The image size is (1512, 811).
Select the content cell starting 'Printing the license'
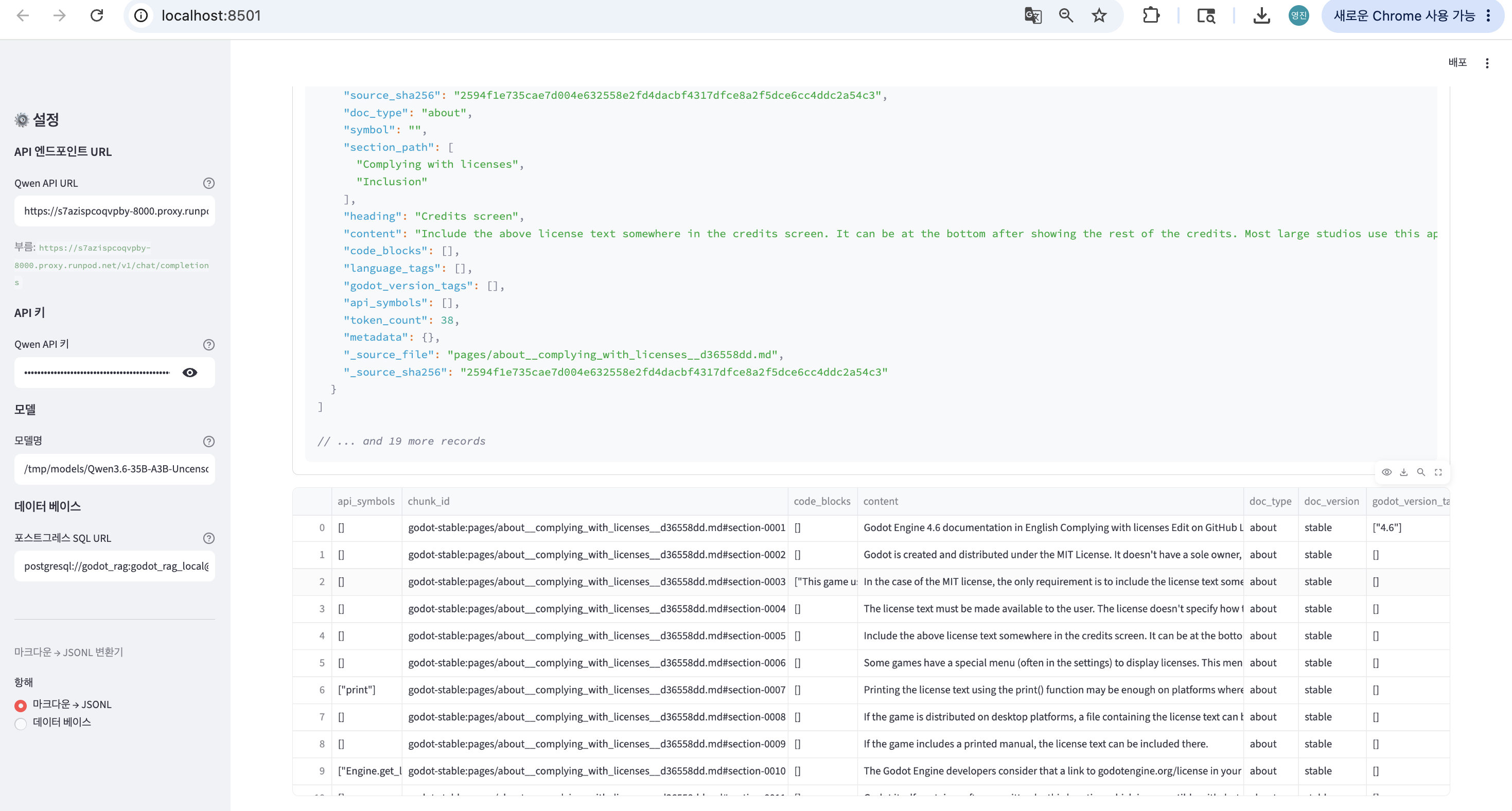(x=1050, y=690)
